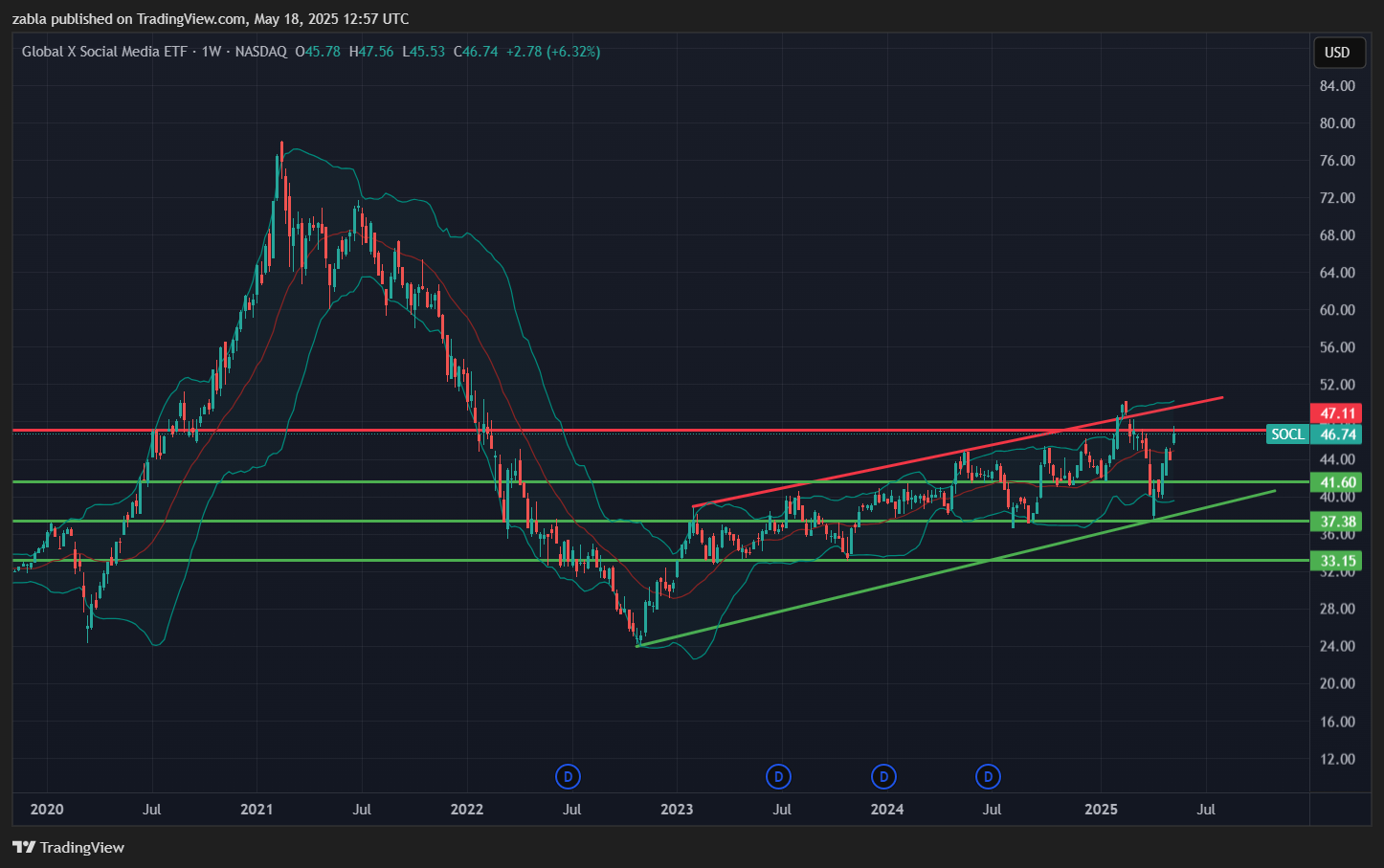Click the 1W interval in chart legend
The height and width of the screenshot is (868, 1384).
pyautogui.click(x=212, y=52)
